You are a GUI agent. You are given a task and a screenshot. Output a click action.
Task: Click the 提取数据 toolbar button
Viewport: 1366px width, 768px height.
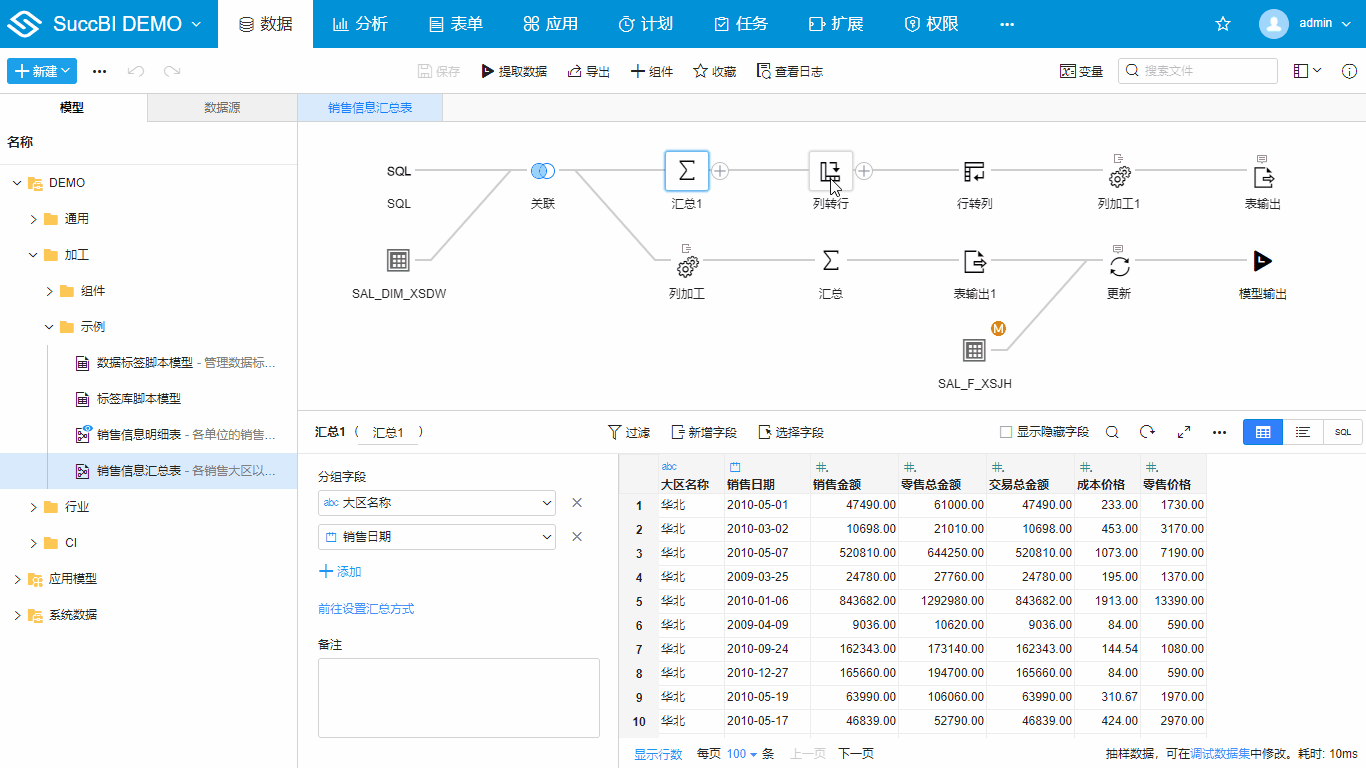[514, 71]
